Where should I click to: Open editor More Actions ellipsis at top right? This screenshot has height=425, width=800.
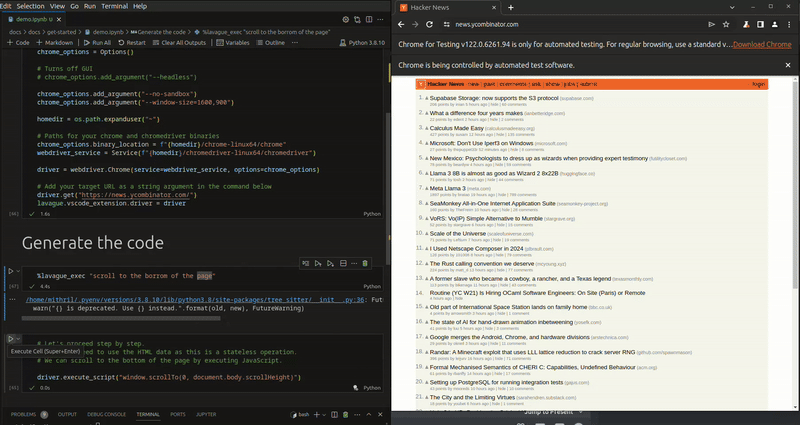coord(380,19)
